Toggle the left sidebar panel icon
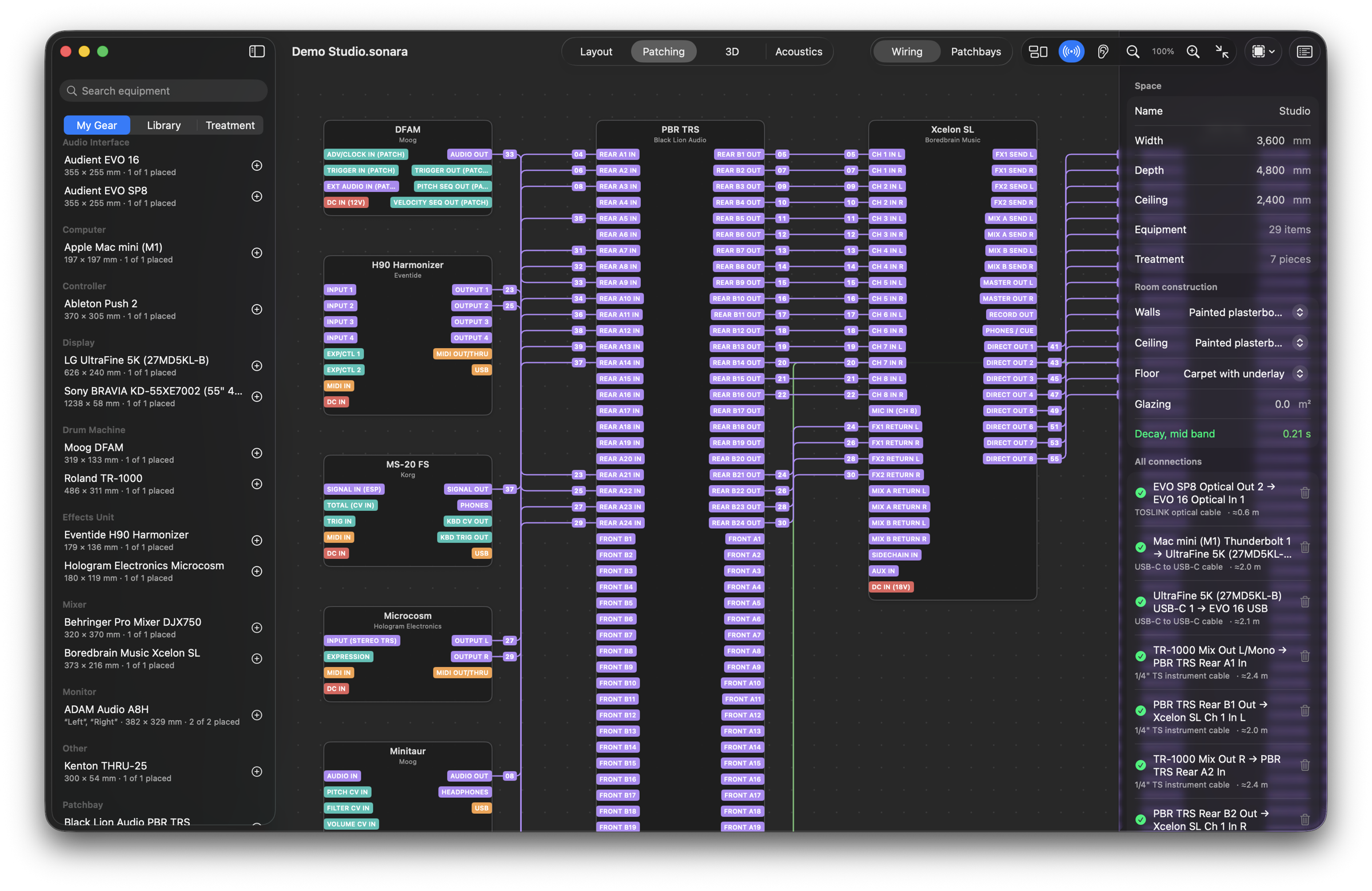The height and width of the screenshot is (891, 1372). (x=257, y=51)
